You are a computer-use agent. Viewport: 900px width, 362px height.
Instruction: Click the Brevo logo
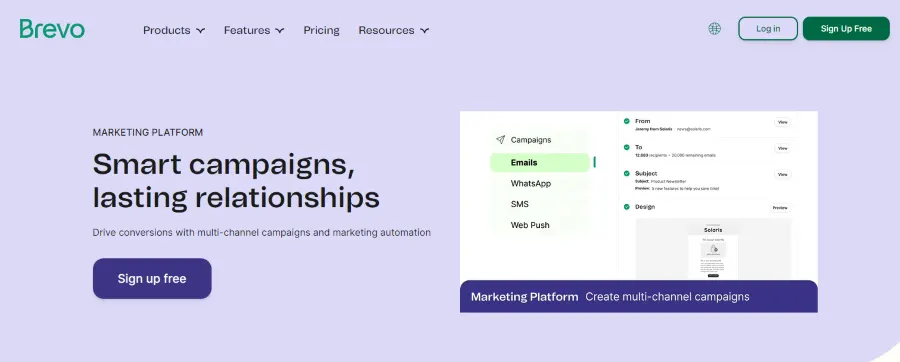[x=52, y=29]
